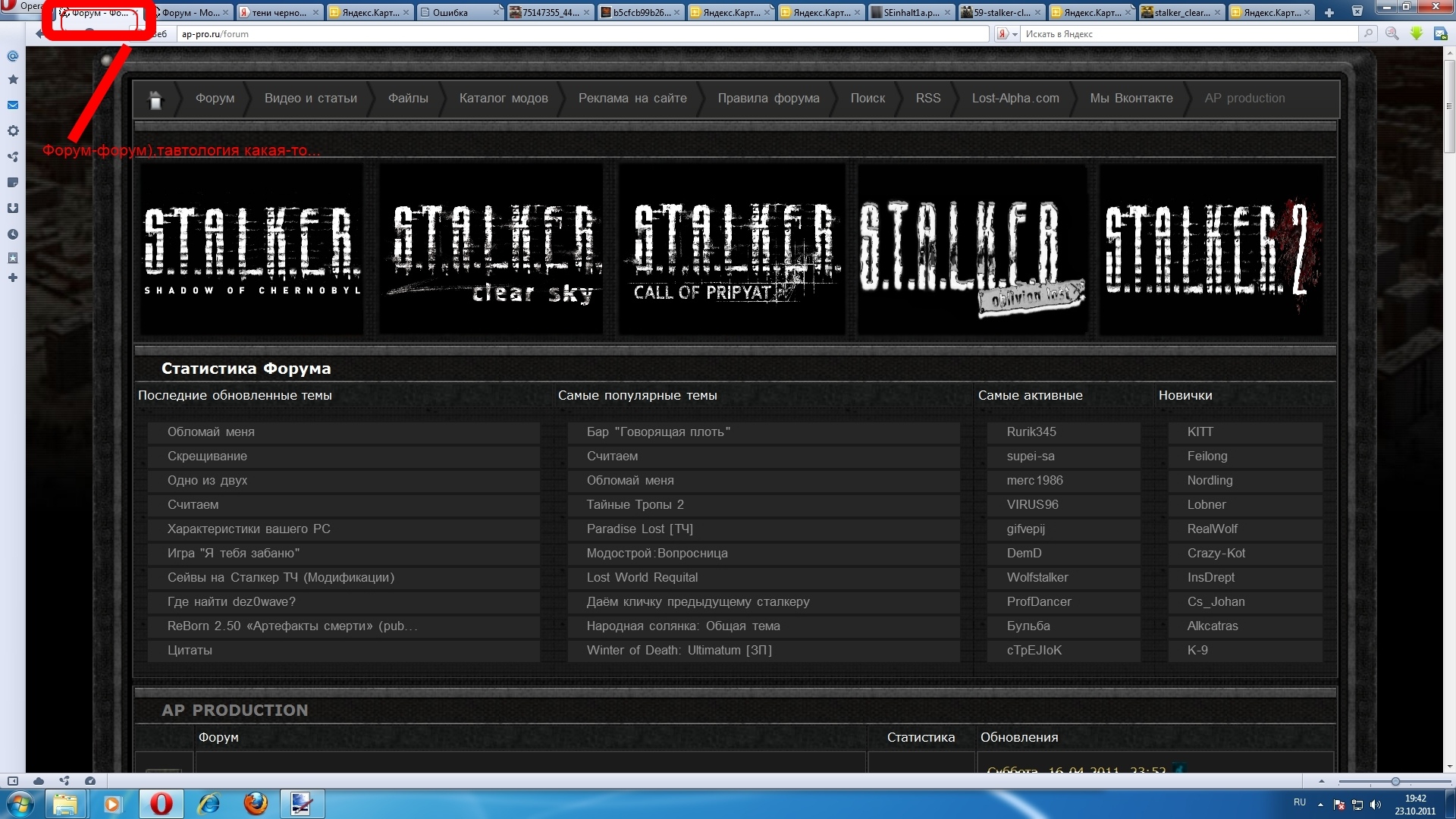Switch to the 'Ошибка' tab

point(460,13)
